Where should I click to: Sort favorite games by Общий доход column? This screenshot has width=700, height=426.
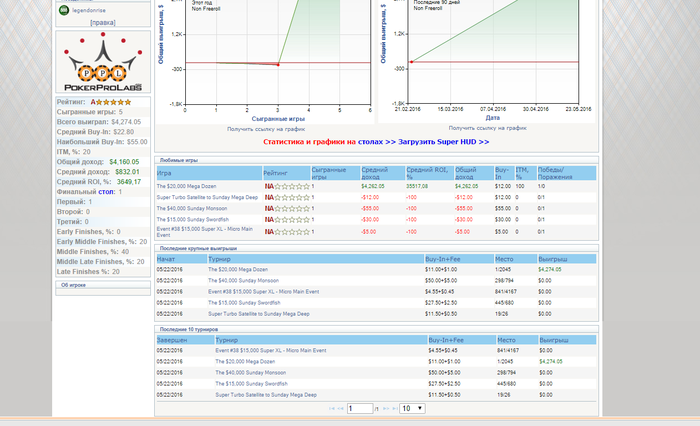[x=474, y=173]
